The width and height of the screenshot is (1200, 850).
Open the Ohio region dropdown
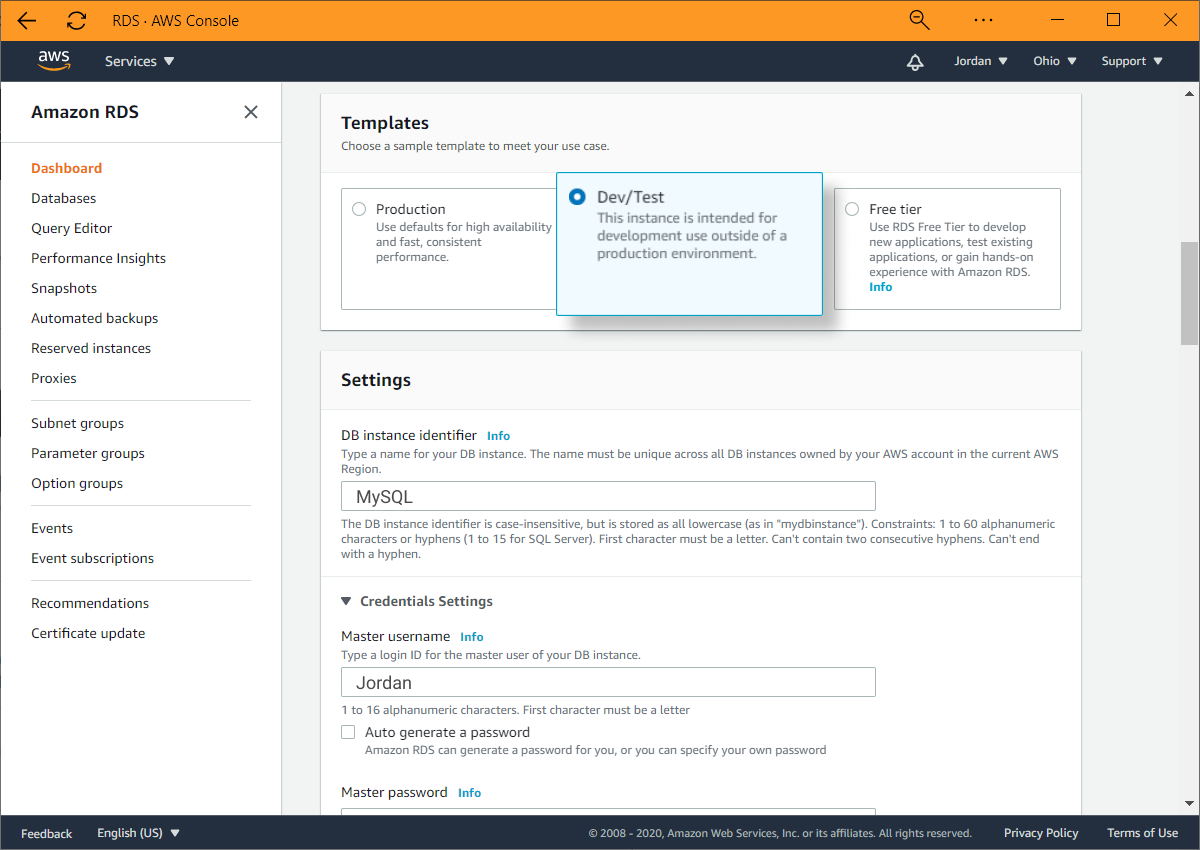pos(1055,61)
